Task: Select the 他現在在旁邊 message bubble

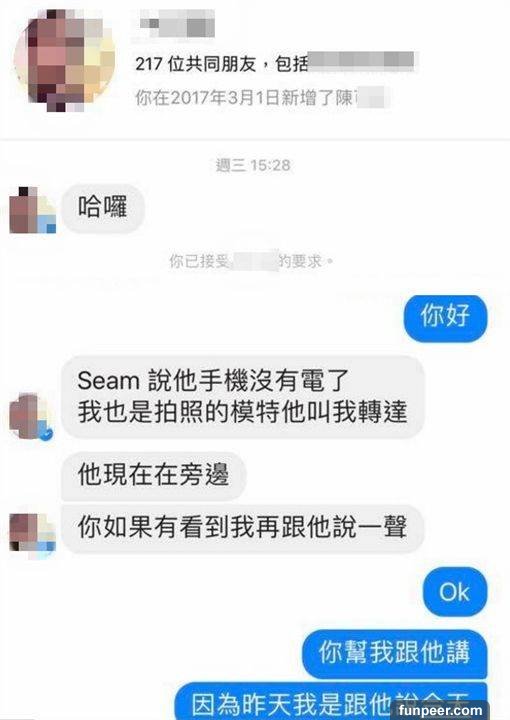Action: pos(154,474)
